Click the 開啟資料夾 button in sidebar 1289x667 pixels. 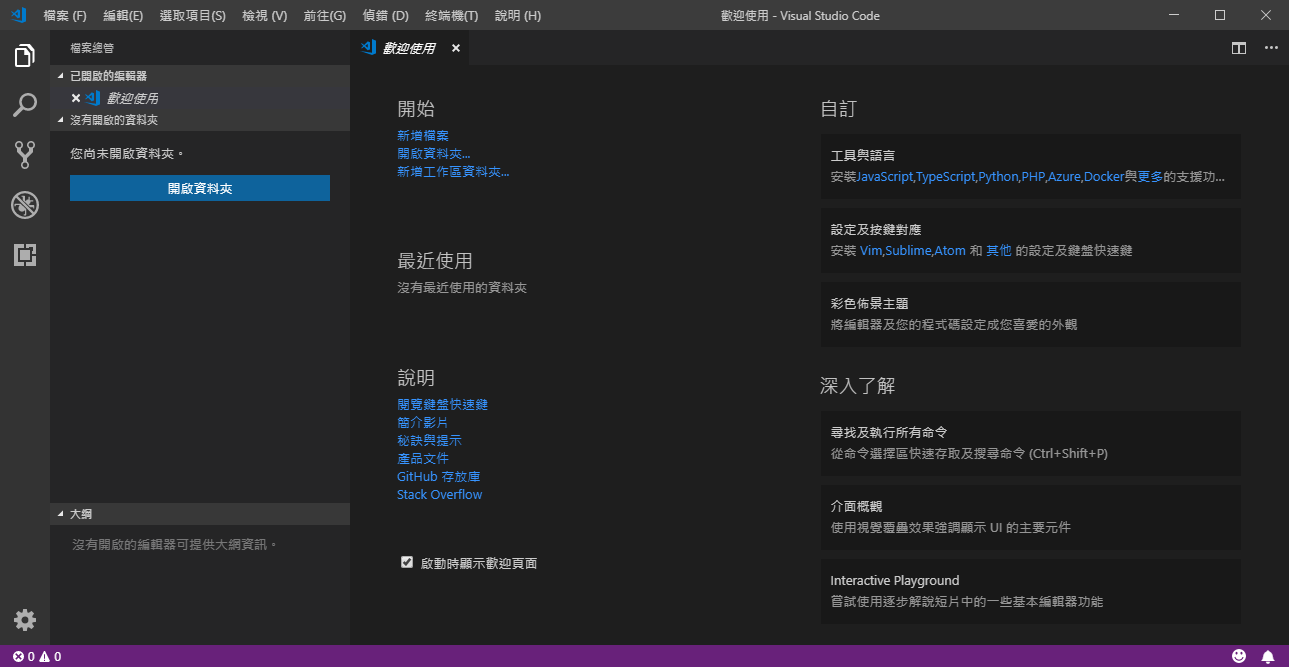pyautogui.click(x=200, y=188)
